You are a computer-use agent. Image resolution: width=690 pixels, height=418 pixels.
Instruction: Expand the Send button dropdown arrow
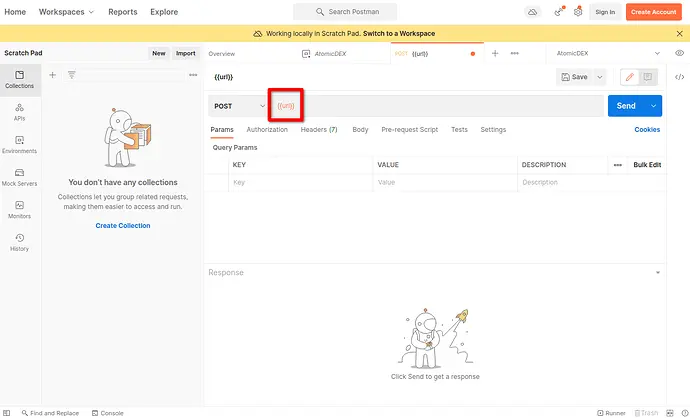click(x=654, y=105)
